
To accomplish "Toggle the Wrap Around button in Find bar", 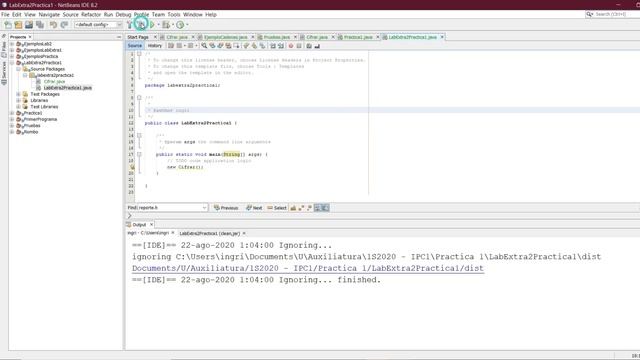I will (x=325, y=208).
